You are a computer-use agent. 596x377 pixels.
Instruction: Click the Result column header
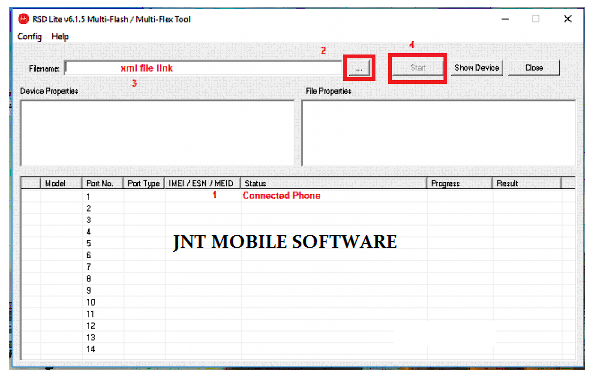(x=526, y=183)
